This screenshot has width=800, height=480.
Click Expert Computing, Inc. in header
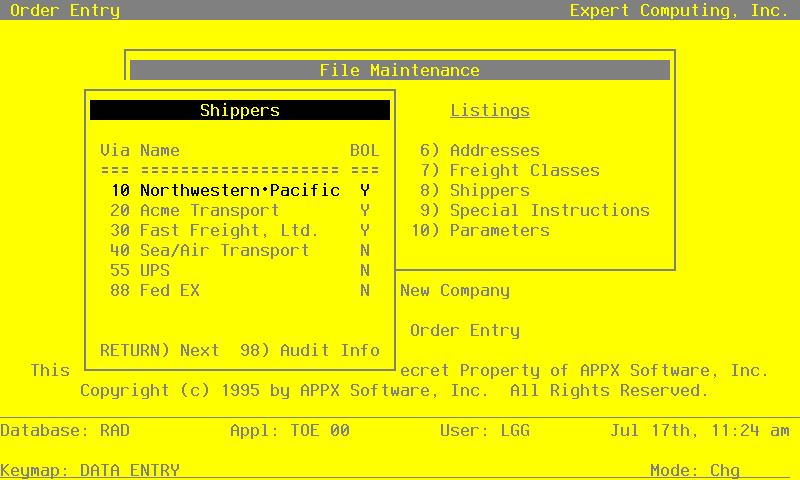[680, 10]
